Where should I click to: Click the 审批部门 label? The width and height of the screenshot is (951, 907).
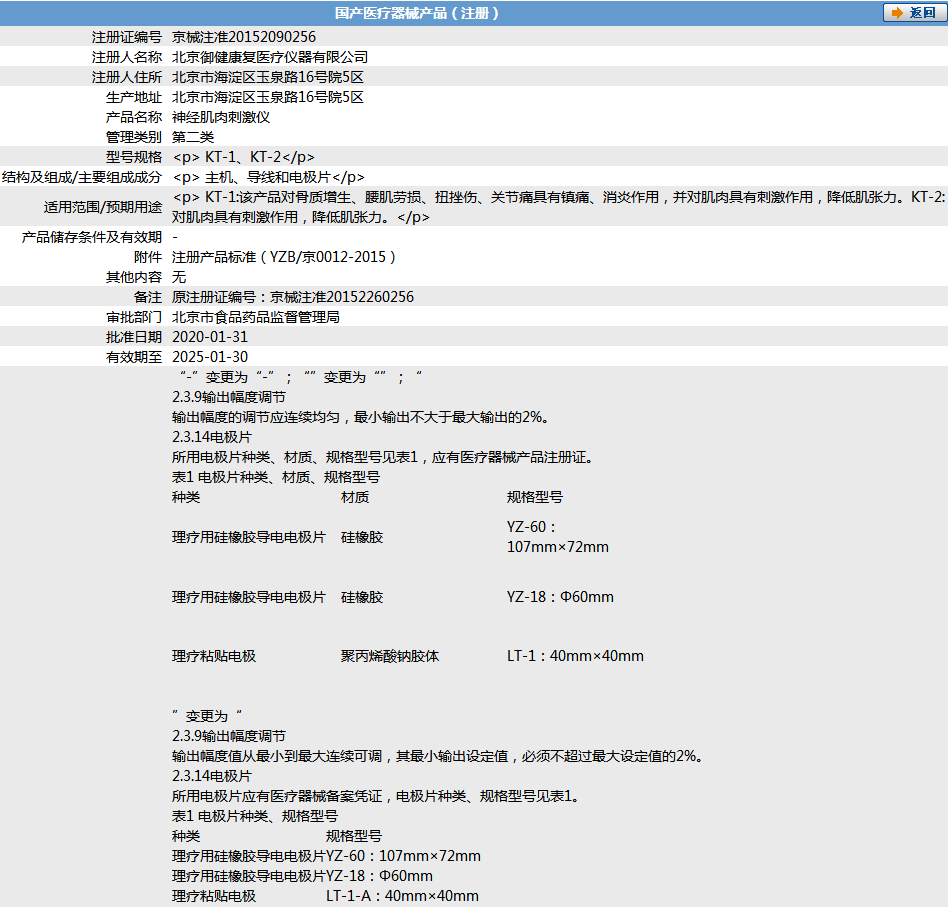point(134,317)
